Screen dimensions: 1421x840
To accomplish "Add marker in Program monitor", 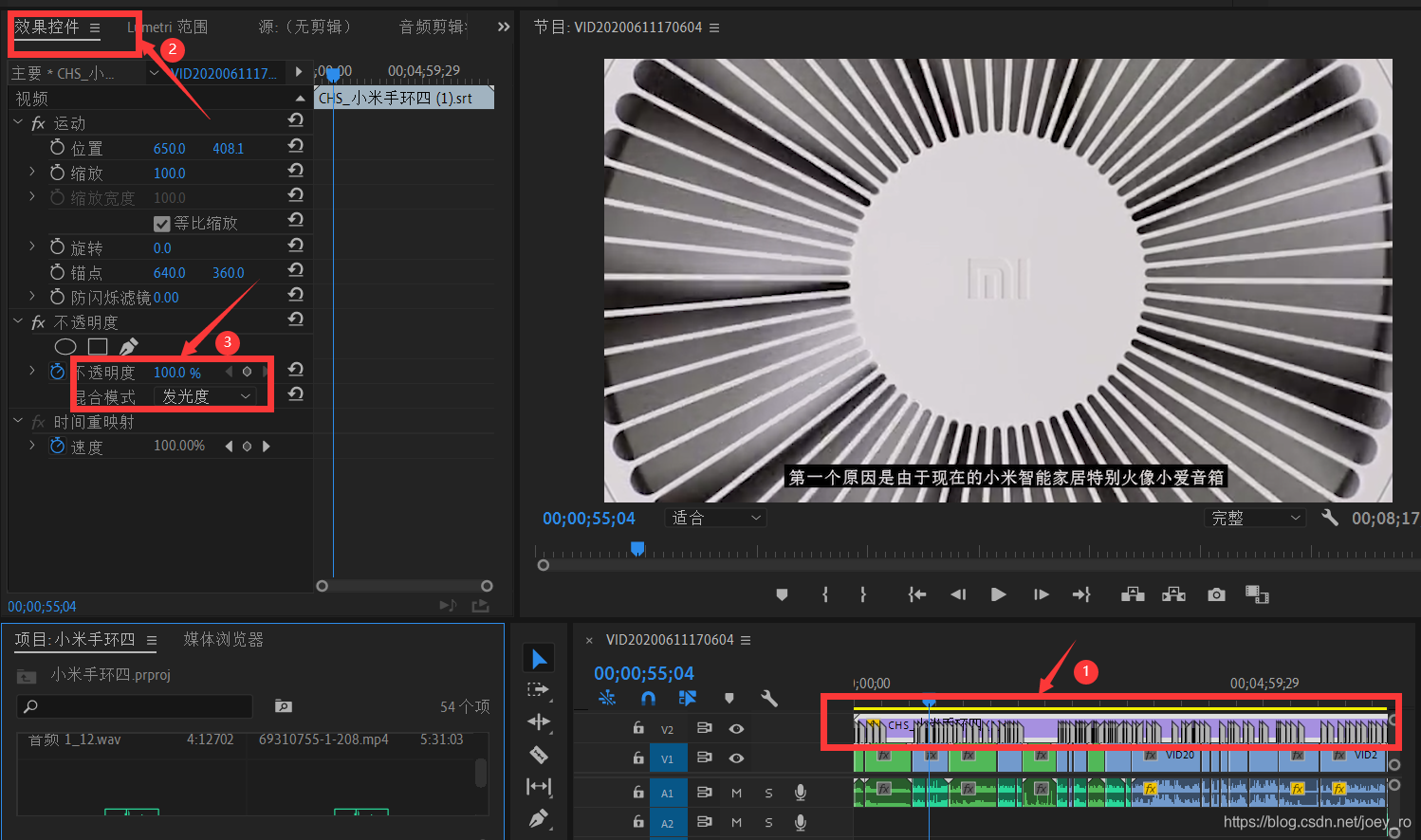I will (782, 594).
